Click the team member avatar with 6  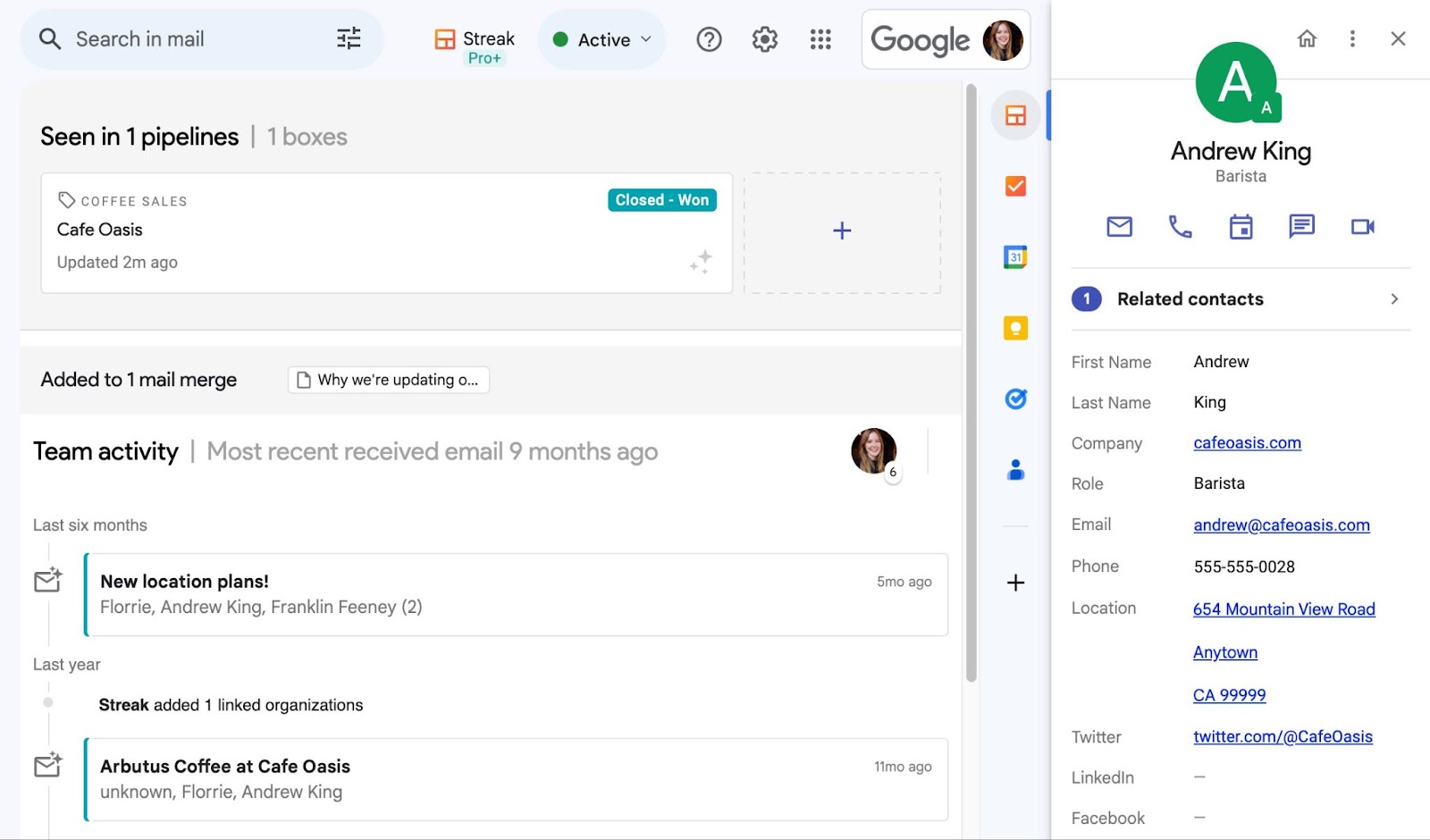874,452
